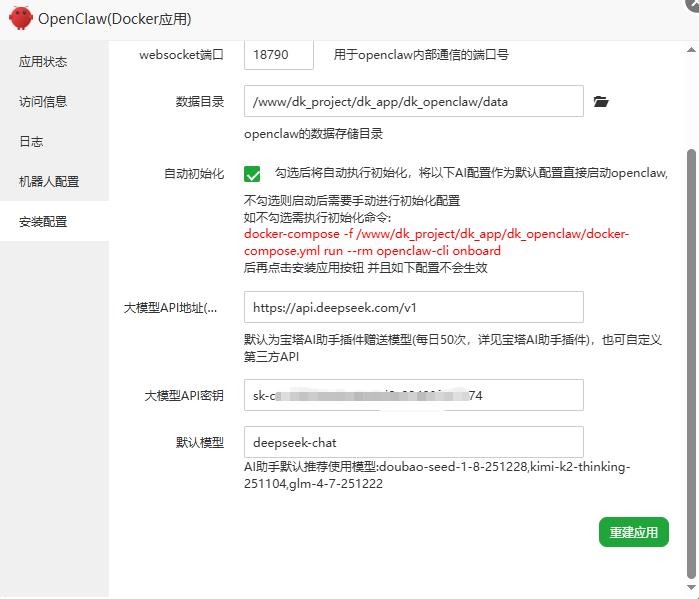Click the red docker-compose command text

pos(436,242)
